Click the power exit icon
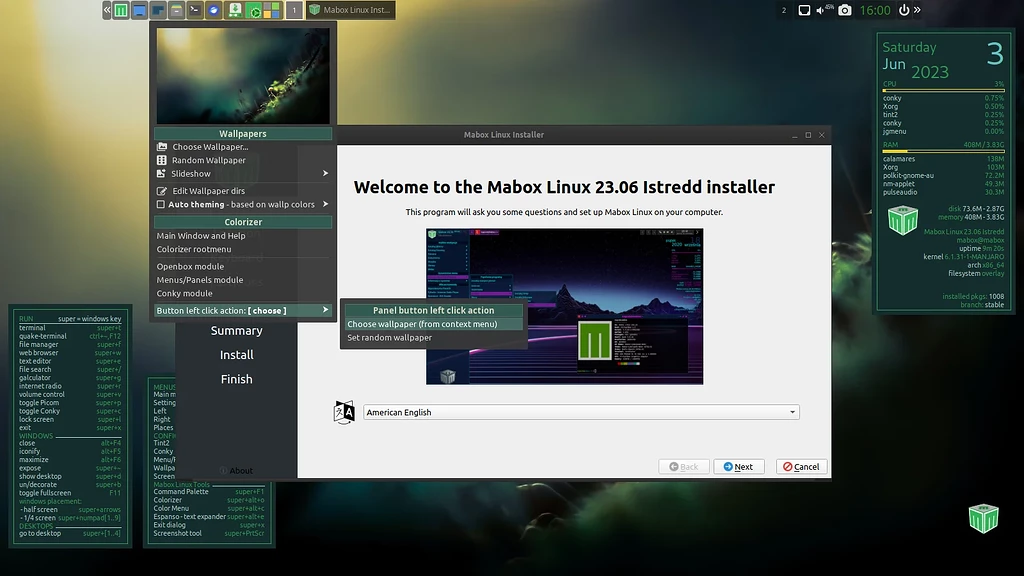The width and height of the screenshot is (1024, 576). click(x=904, y=10)
